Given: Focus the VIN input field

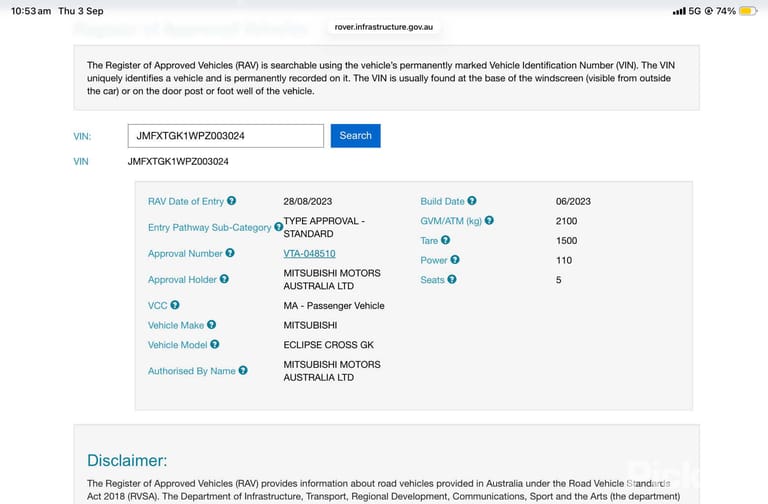Looking at the screenshot, I should pos(226,136).
